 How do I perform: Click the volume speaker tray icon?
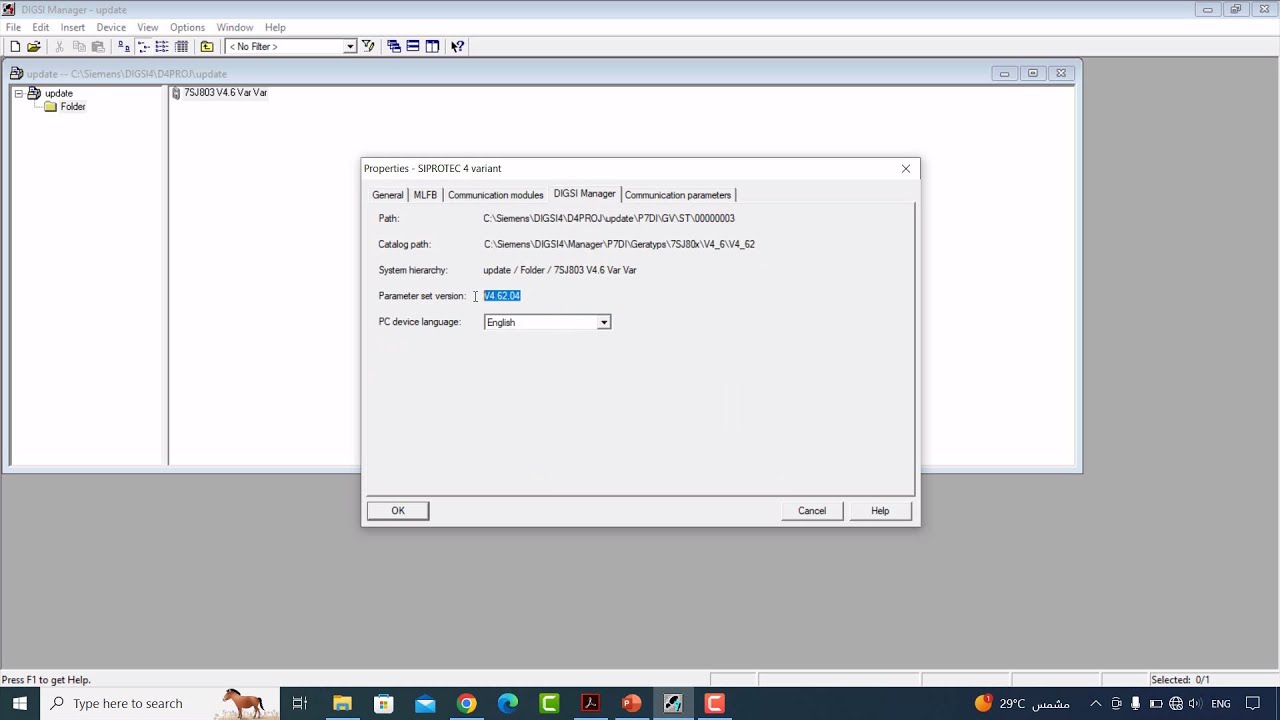tap(1194, 704)
